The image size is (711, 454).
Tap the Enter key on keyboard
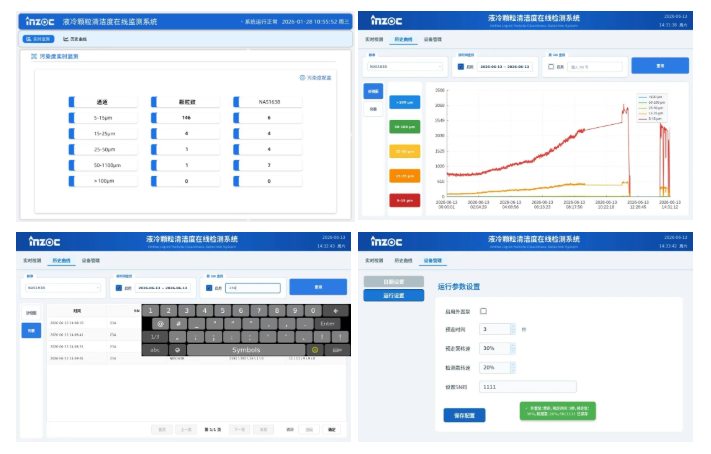click(327, 324)
